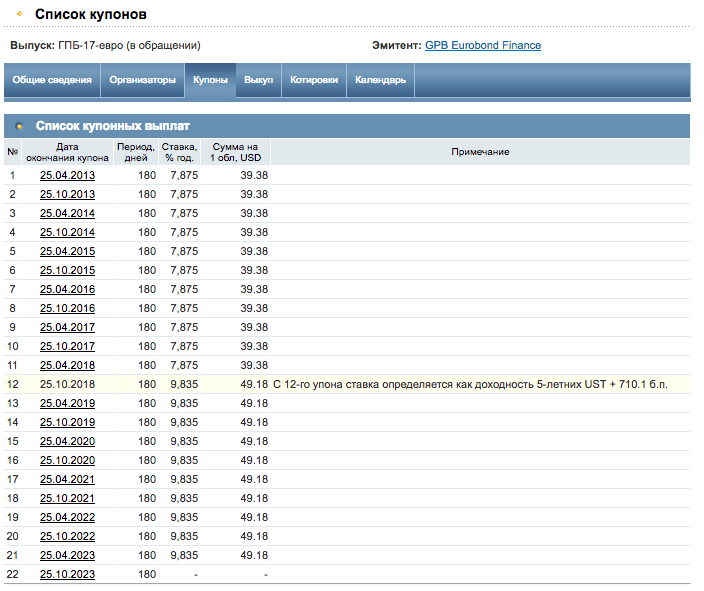Screen dimensions: 704x591
Task: Click the Ставка, % год. column header
Action: tap(179, 152)
